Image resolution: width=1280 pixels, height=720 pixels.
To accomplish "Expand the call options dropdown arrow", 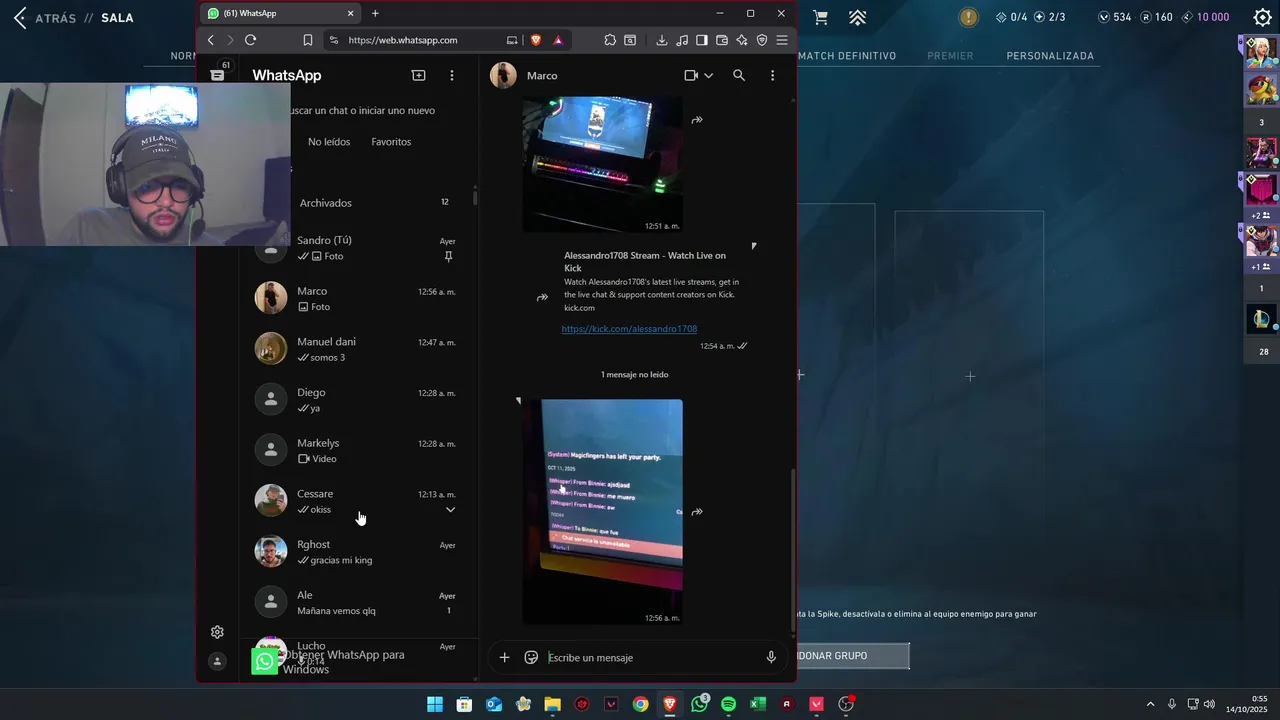I will coord(708,75).
